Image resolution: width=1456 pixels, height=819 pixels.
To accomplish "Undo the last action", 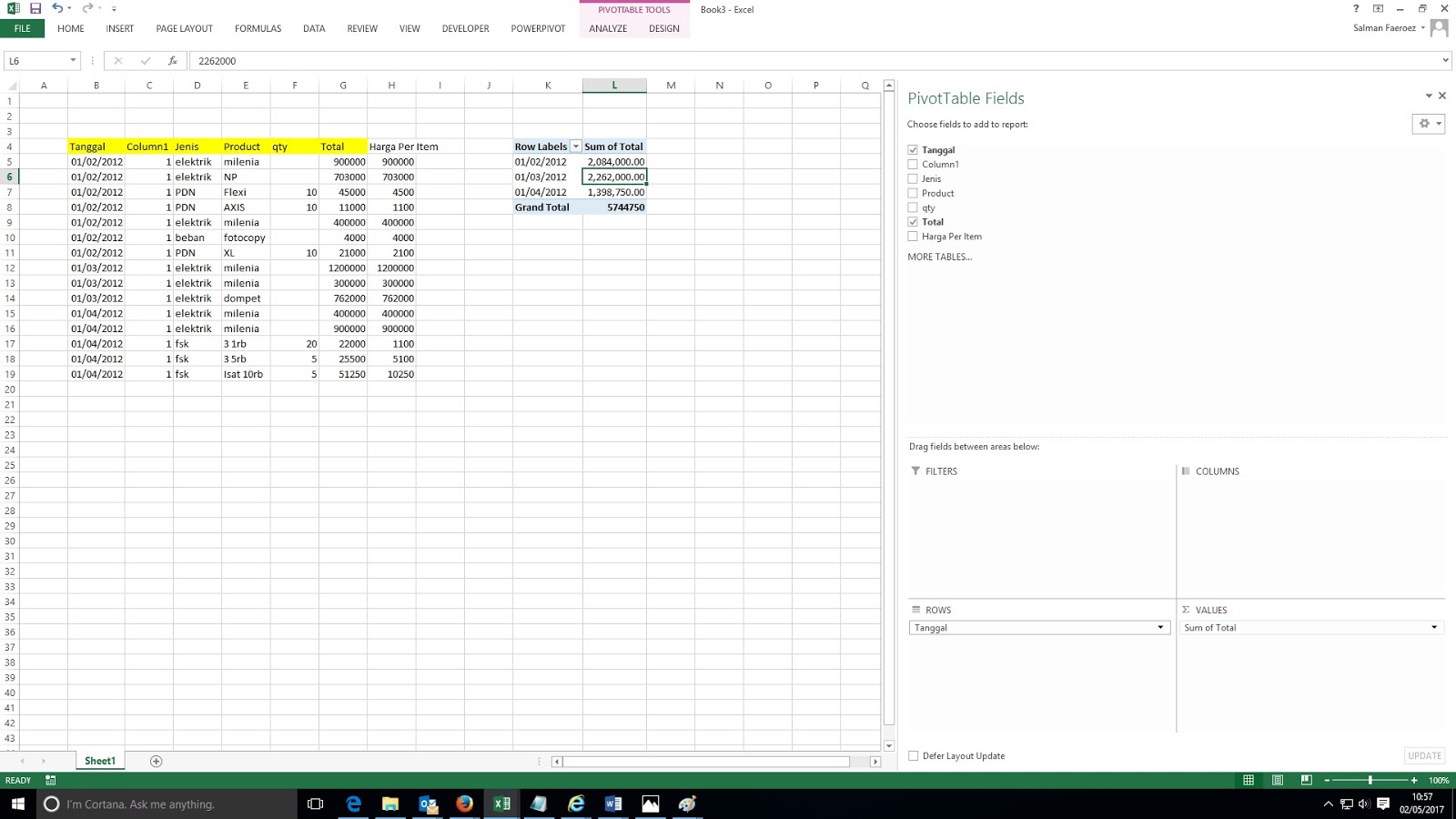I will tap(56, 8).
